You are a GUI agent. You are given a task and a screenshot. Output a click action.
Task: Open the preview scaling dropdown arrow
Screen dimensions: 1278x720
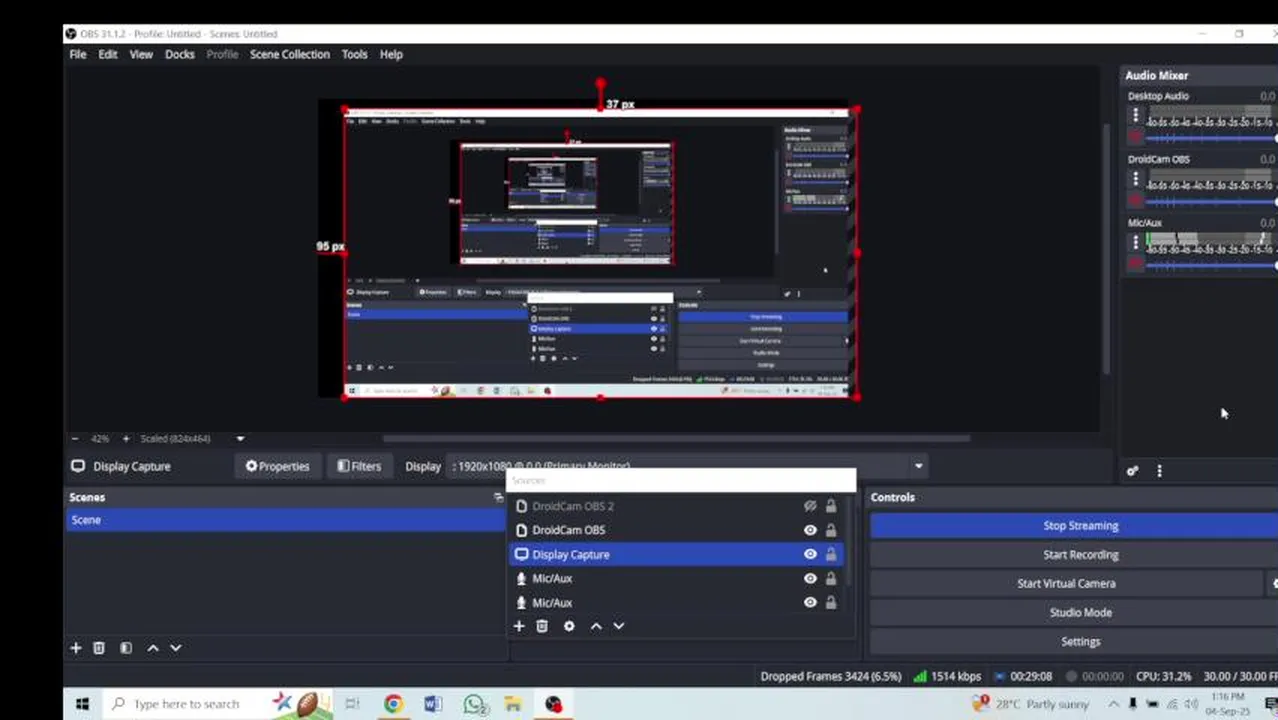[240, 438]
